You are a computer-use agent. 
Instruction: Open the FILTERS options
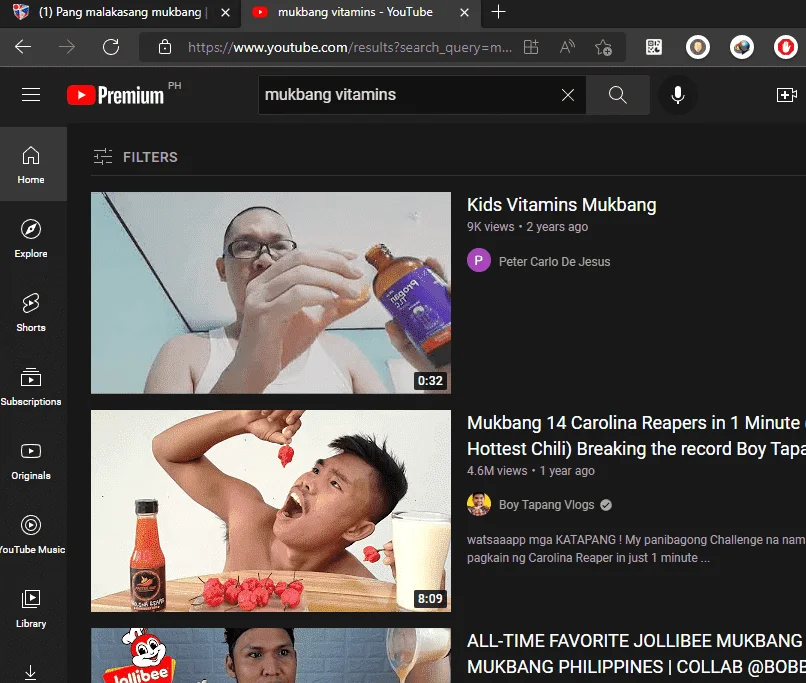(136, 157)
